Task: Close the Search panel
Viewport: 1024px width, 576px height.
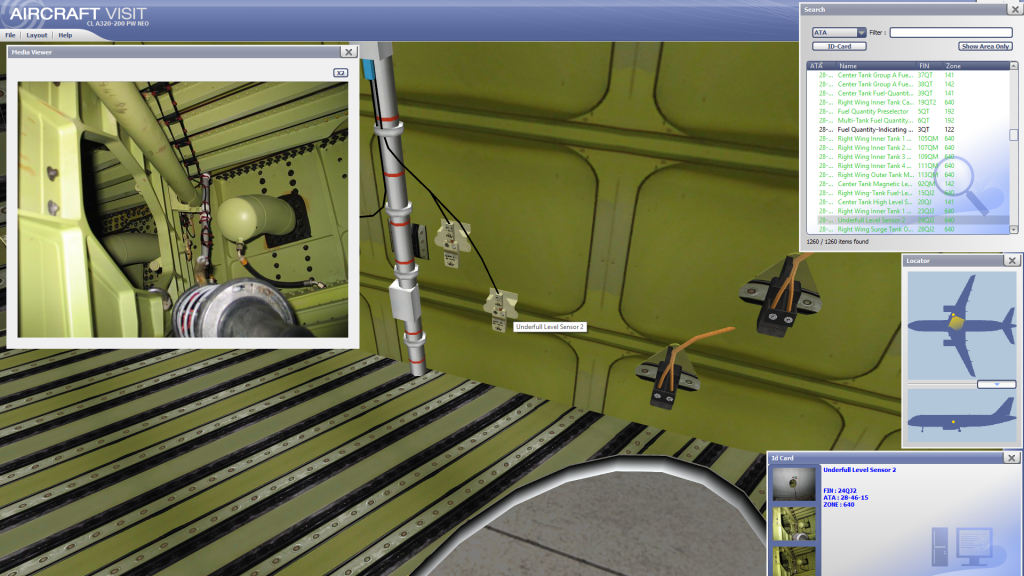Action: (x=1016, y=9)
